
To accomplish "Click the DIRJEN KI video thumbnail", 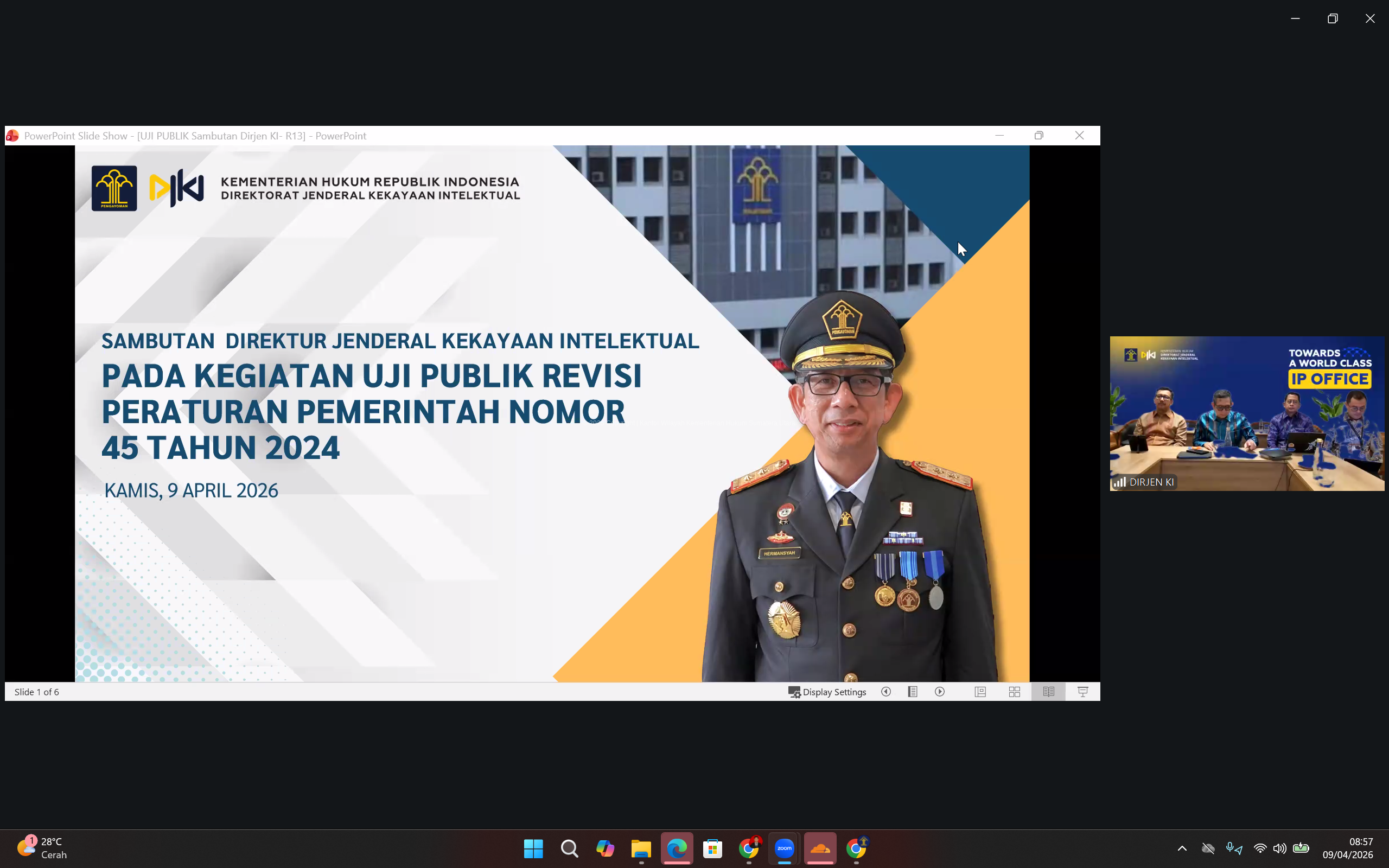I will [1247, 413].
